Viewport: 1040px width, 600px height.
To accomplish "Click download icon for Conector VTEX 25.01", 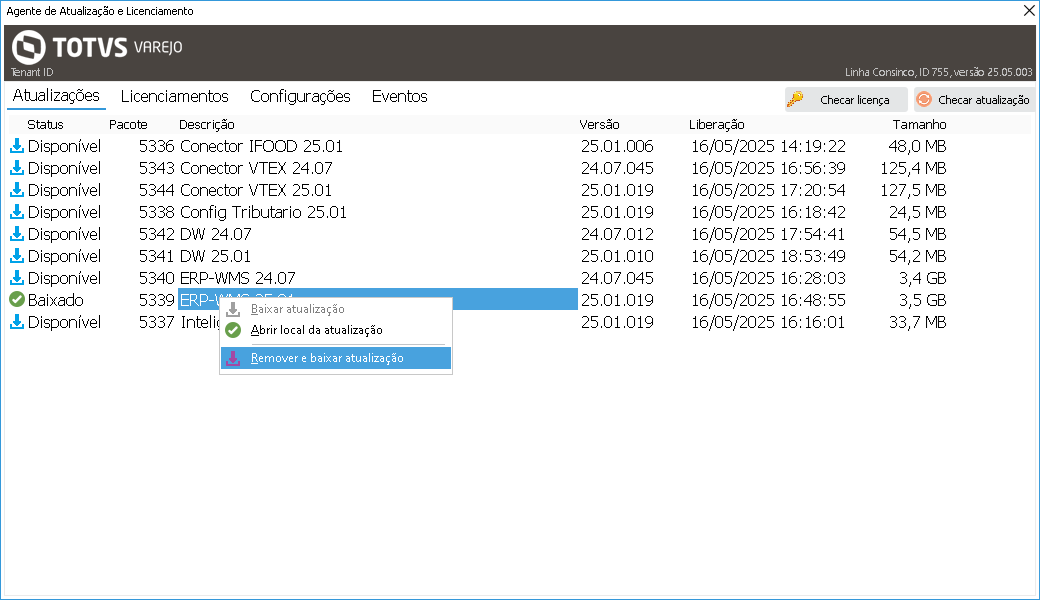I will pyautogui.click(x=17, y=190).
